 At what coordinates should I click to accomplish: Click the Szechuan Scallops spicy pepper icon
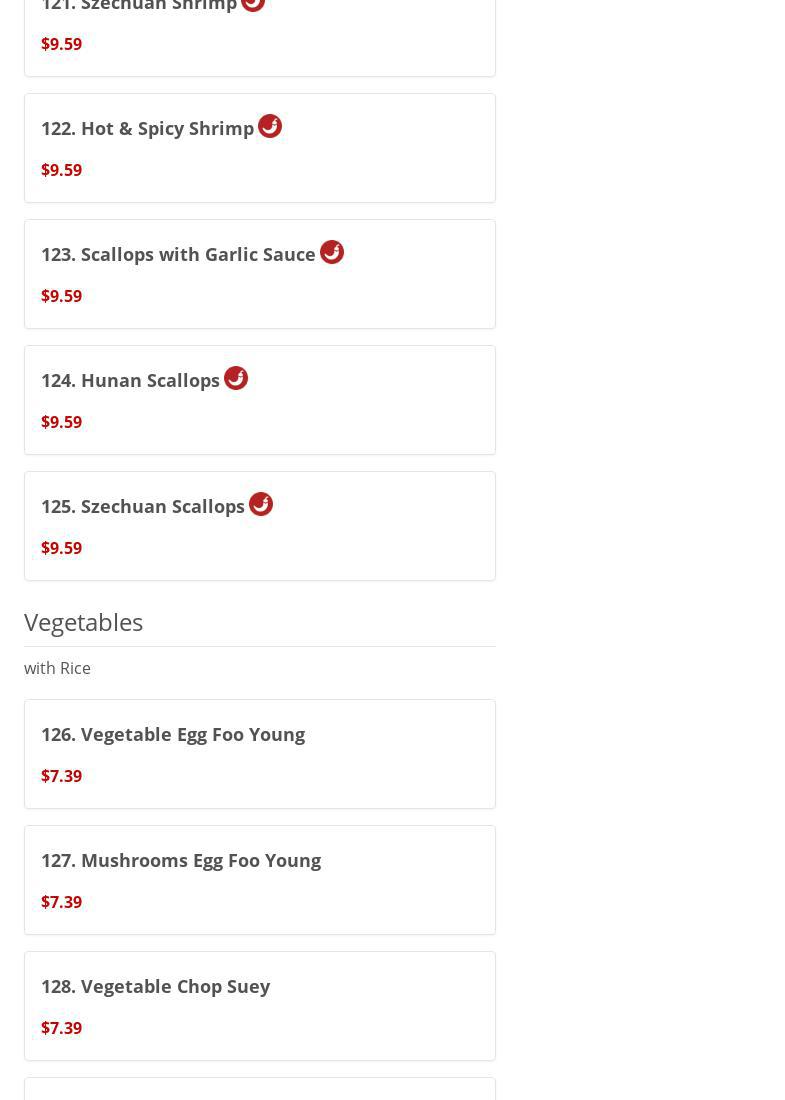[261, 504]
